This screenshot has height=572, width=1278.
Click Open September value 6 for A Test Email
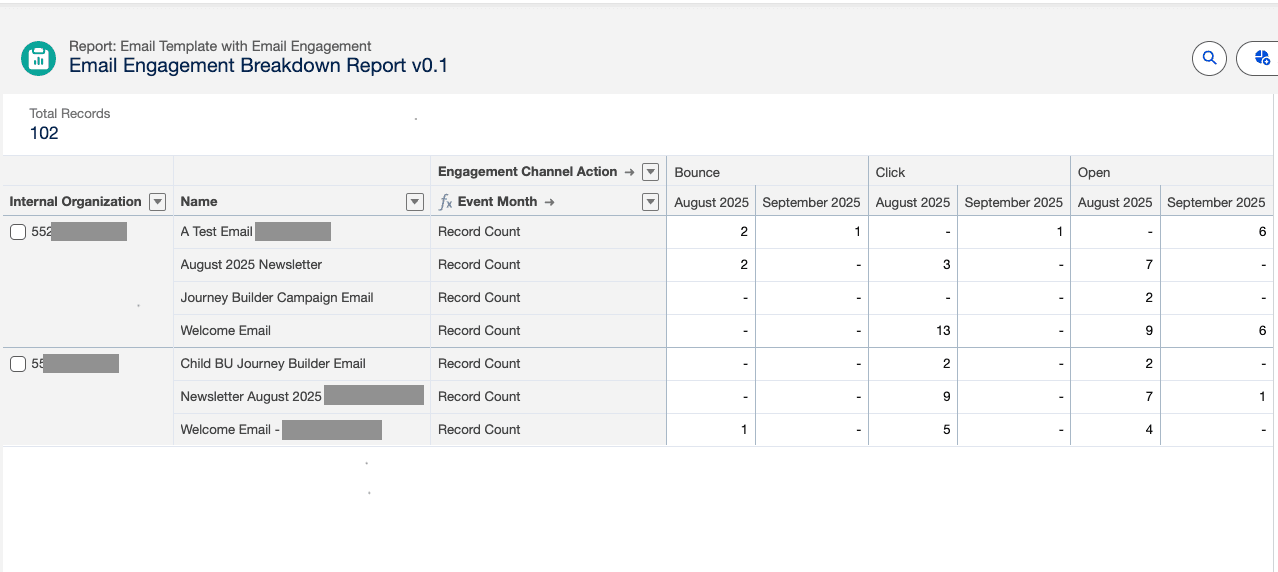(x=1262, y=232)
